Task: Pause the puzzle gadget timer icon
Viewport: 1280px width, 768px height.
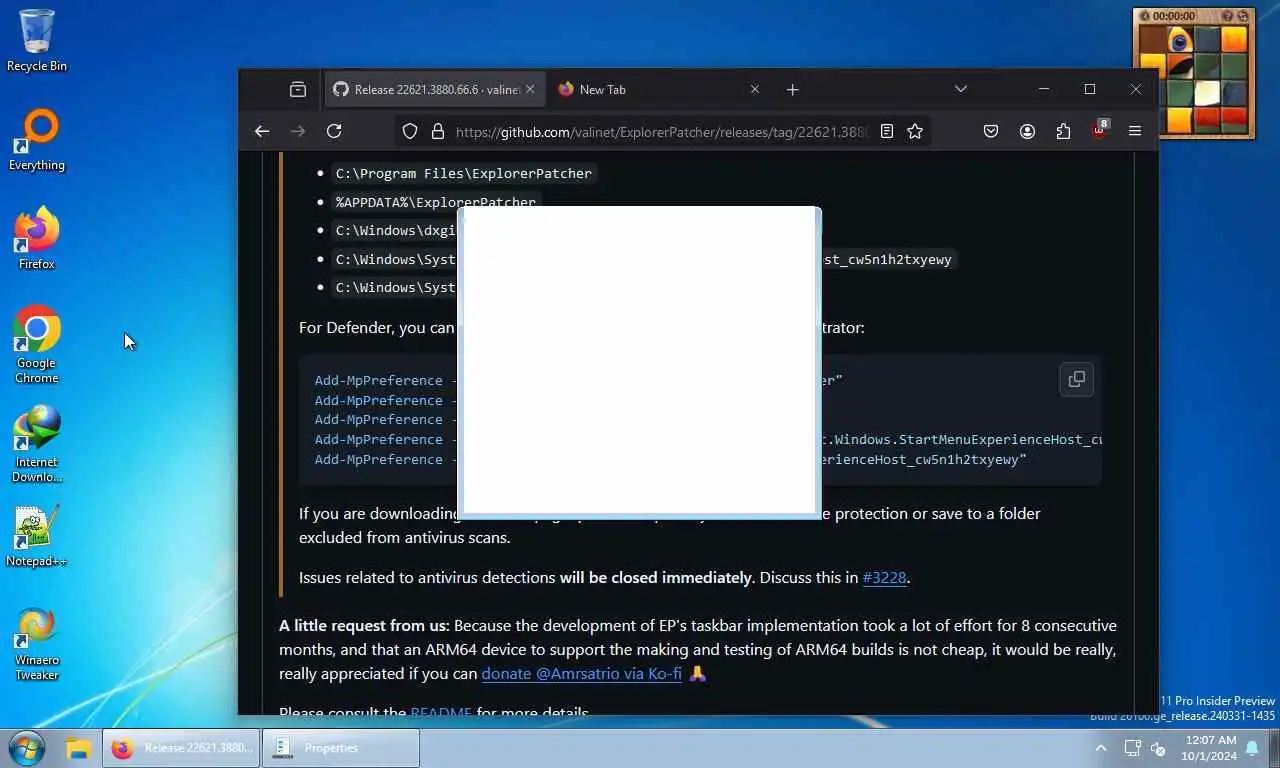Action: (x=1145, y=16)
